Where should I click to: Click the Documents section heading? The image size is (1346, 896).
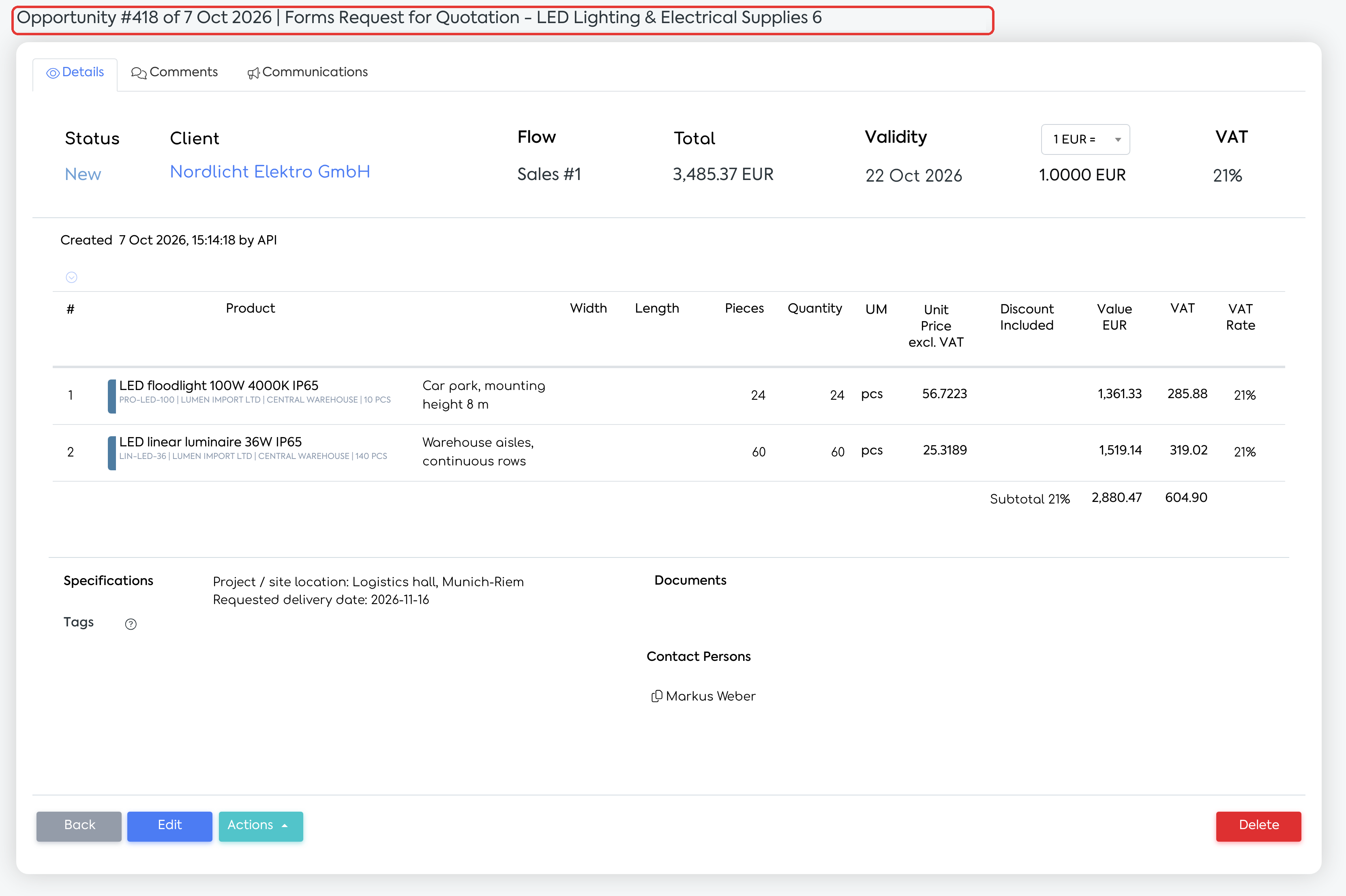690,581
